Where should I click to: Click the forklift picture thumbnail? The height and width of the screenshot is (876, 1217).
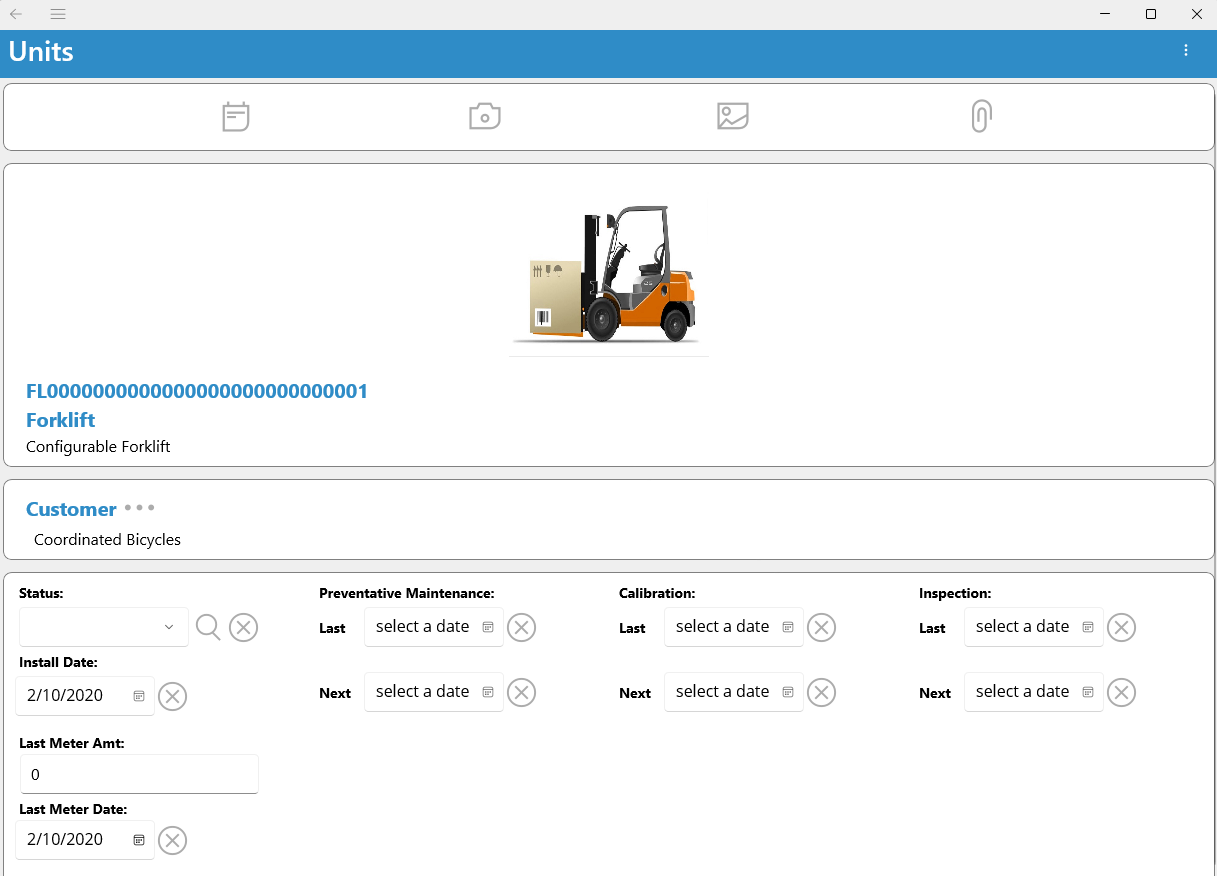click(x=610, y=274)
